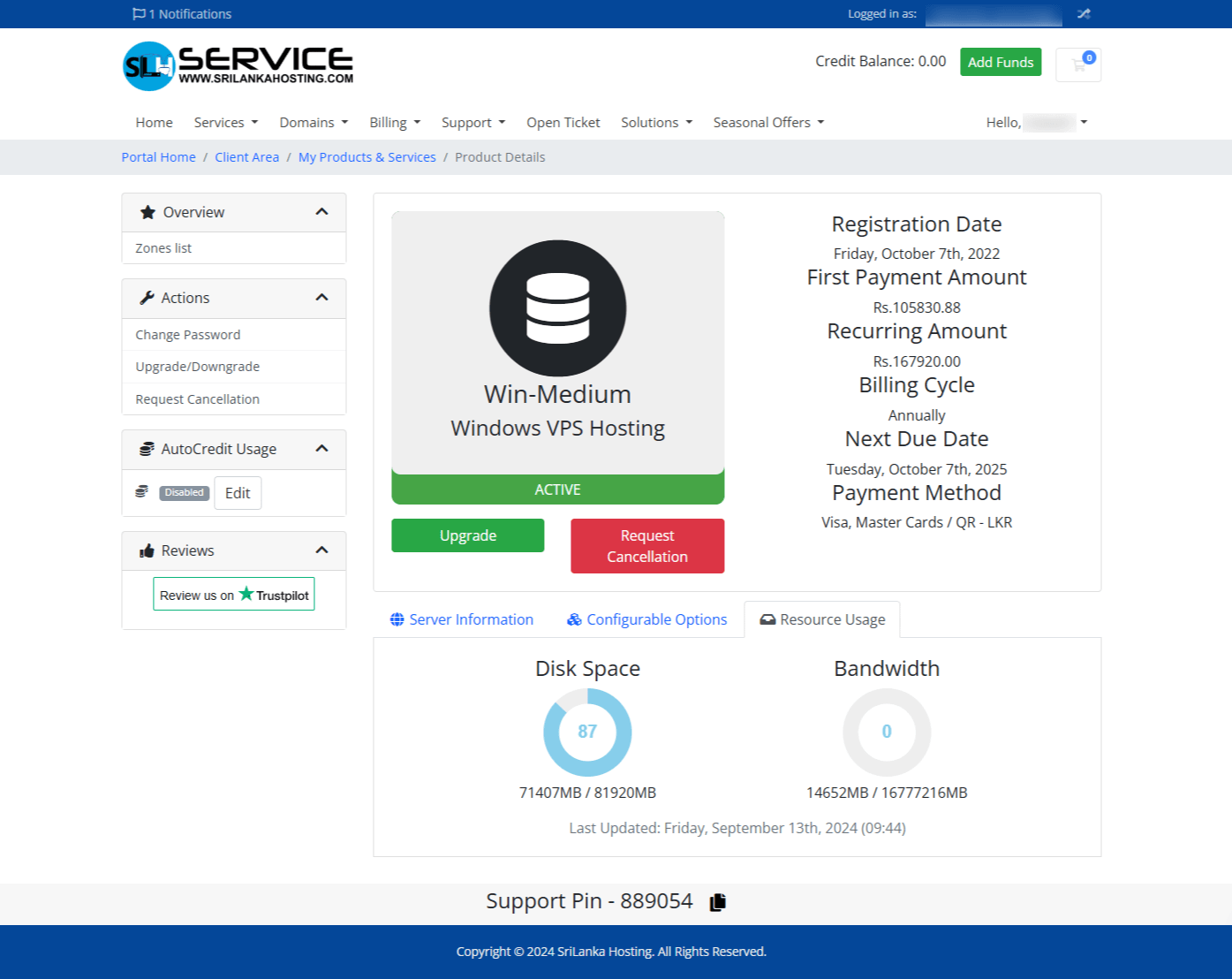The width and height of the screenshot is (1232, 979).
Task: Click Friday, October 7th, 2022 registration date
Action: [x=917, y=254]
